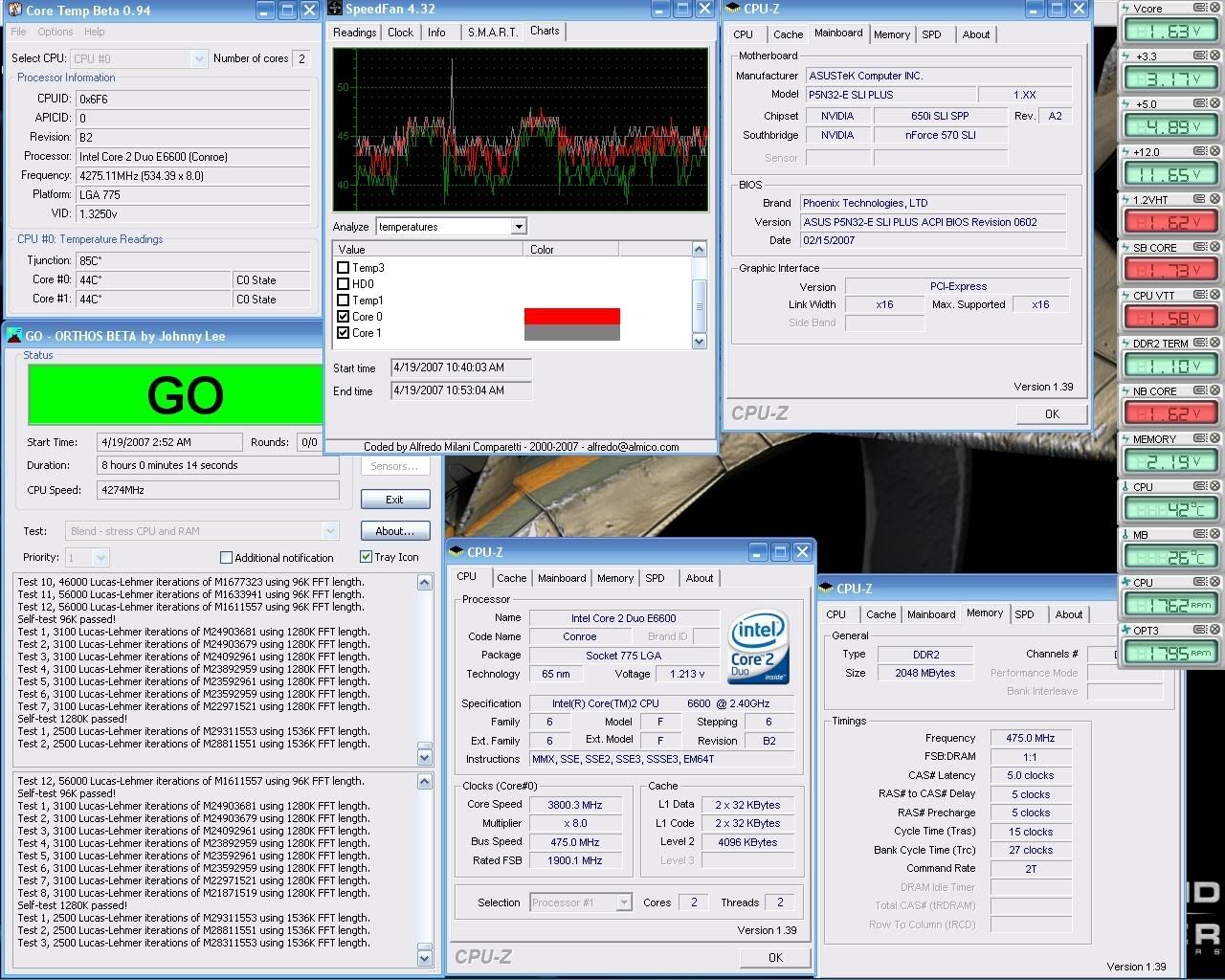1225x980 pixels.
Task: Toggle the Tray Icon checkbox in Orthos
Action: [x=366, y=557]
